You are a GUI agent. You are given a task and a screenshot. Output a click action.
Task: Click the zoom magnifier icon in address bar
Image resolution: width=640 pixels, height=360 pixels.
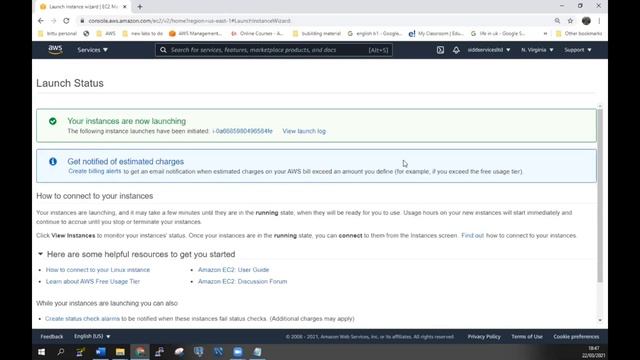[x=557, y=21]
